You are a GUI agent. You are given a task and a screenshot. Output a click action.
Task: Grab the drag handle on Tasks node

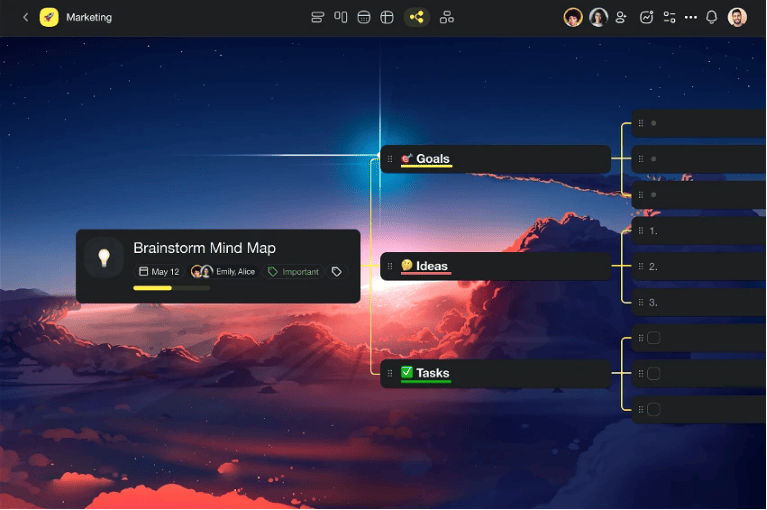point(390,373)
